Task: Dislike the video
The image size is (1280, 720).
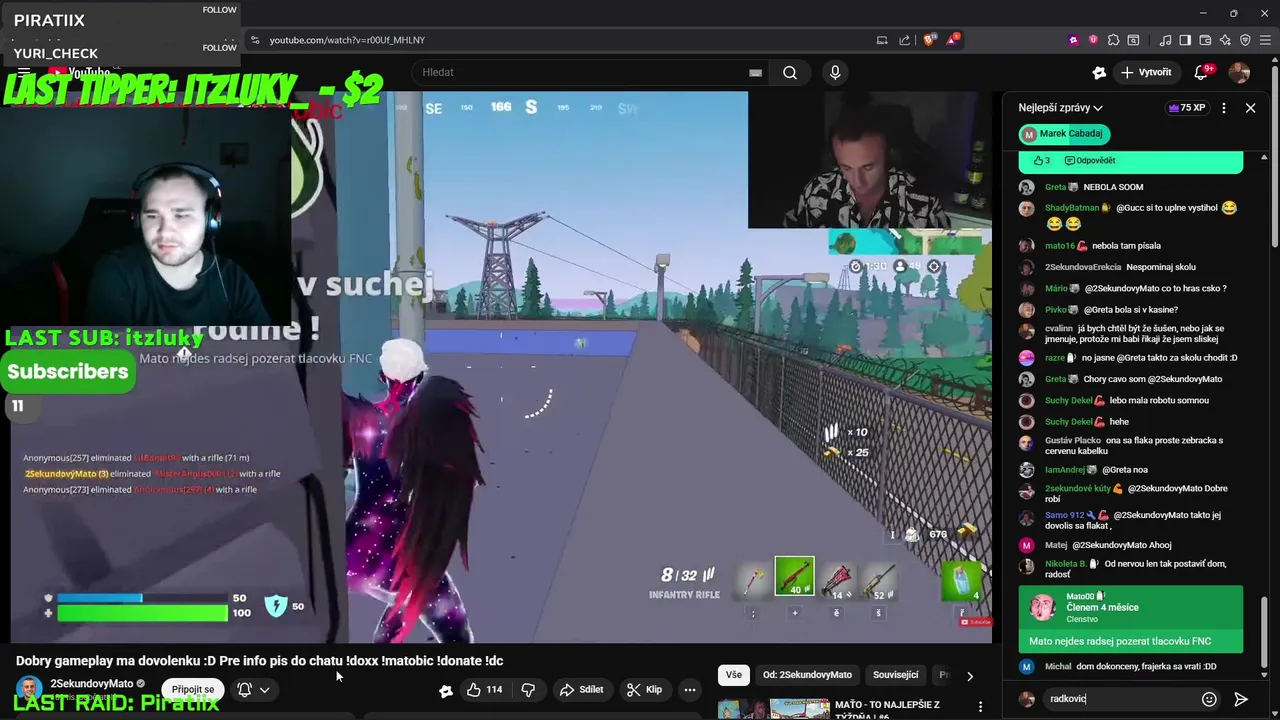Action: (528, 690)
